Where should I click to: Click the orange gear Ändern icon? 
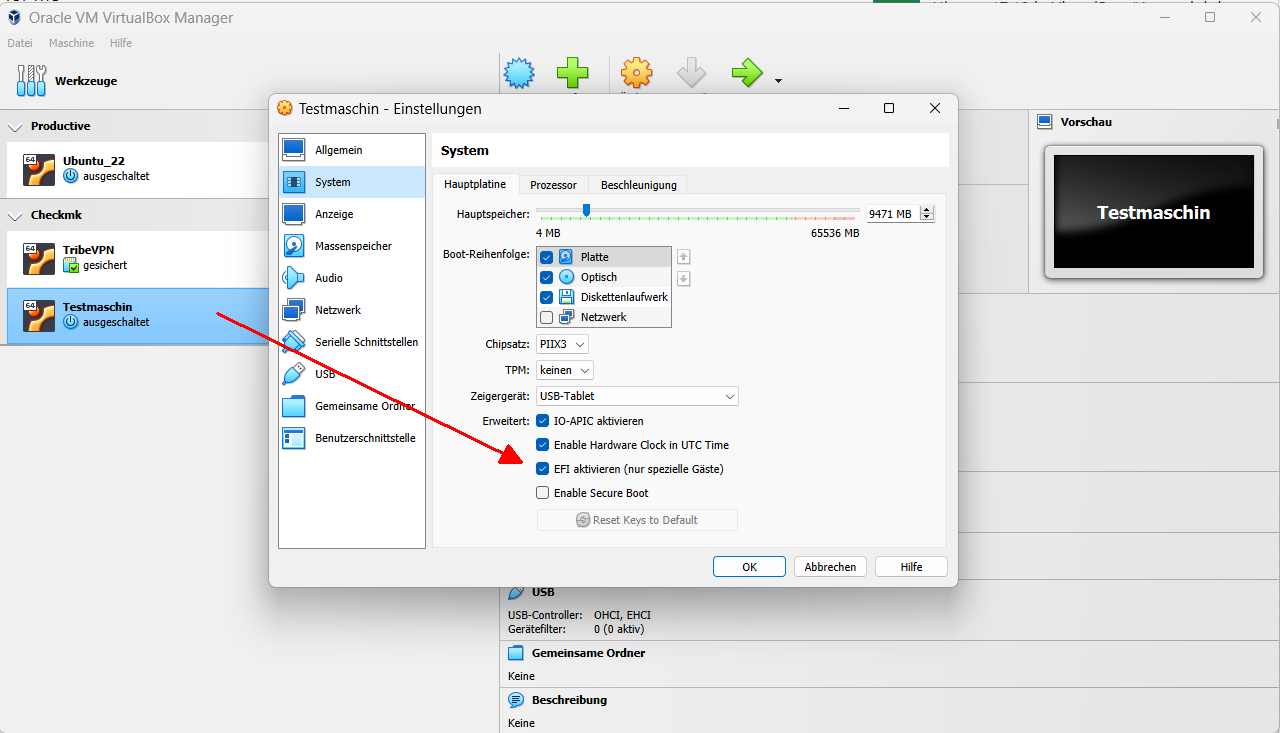[x=636, y=73]
